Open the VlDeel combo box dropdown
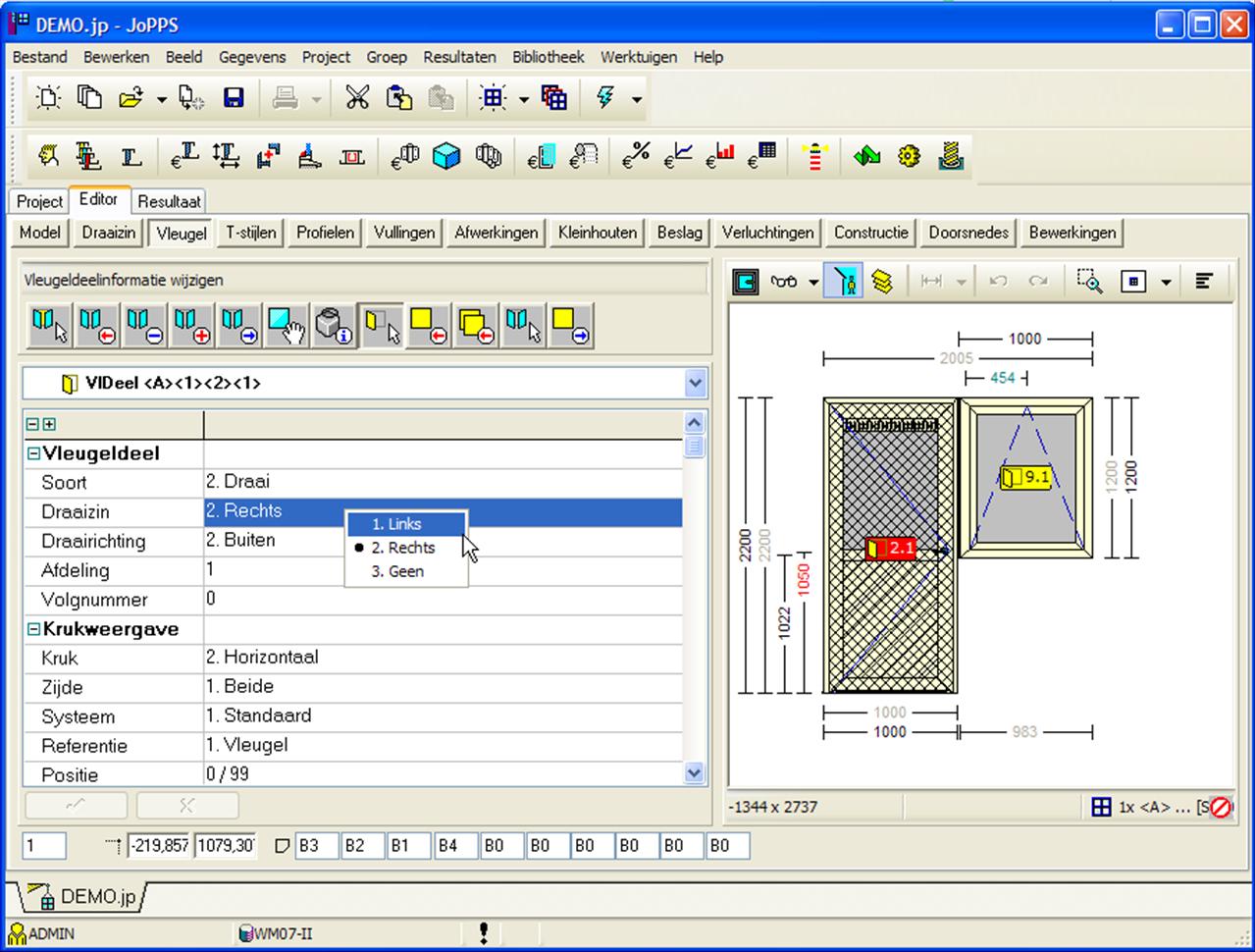Screen dimensions: 1255x952 click(x=696, y=384)
